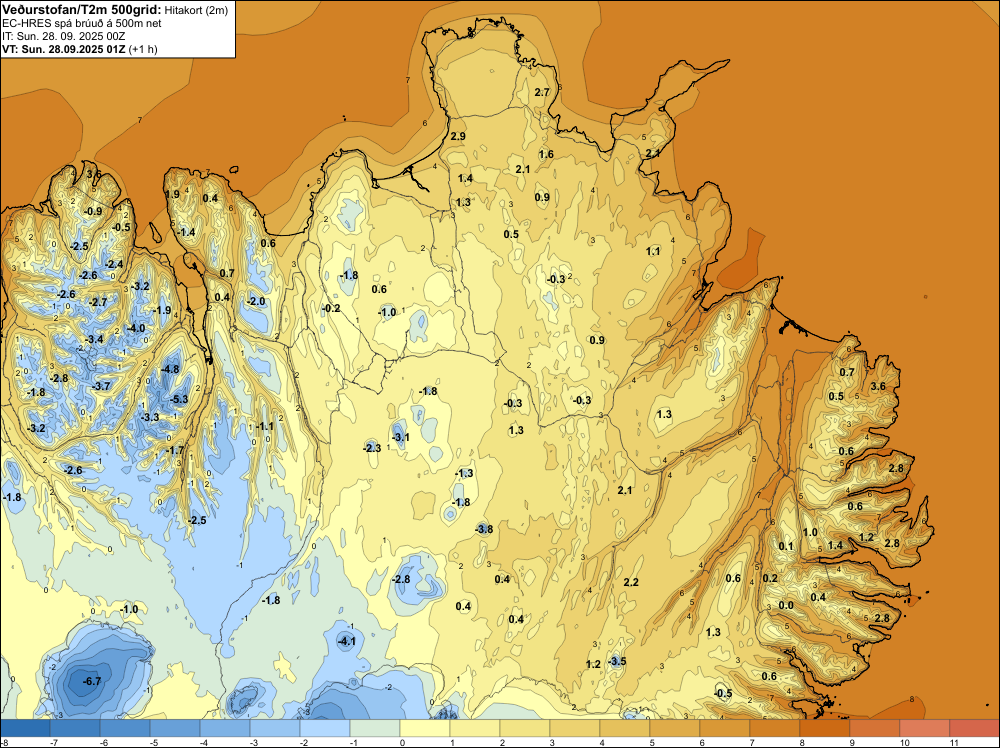Image resolution: width=1000 pixels, height=748 pixels.
Task: Click the "-7" label on the color scale
Action: click(54, 742)
